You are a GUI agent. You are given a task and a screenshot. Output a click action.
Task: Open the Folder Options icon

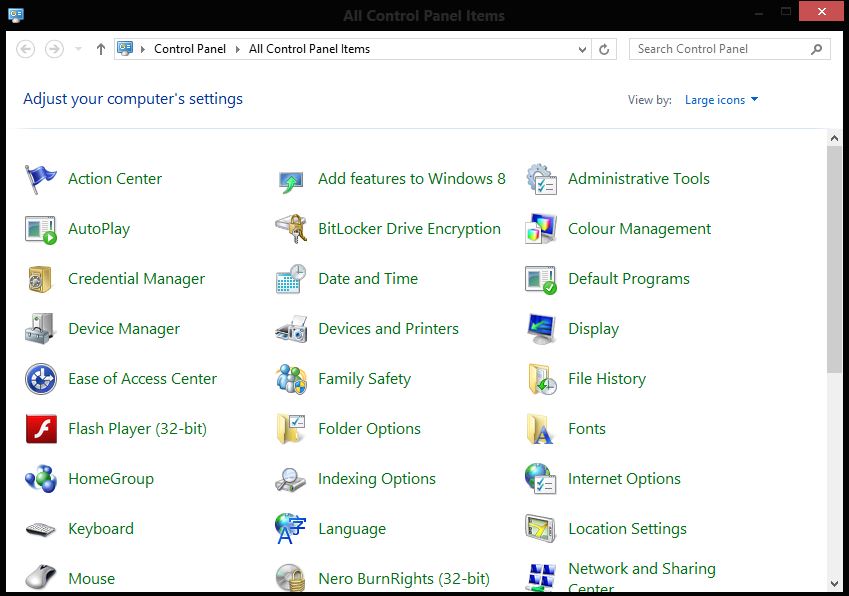click(x=291, y=429)
